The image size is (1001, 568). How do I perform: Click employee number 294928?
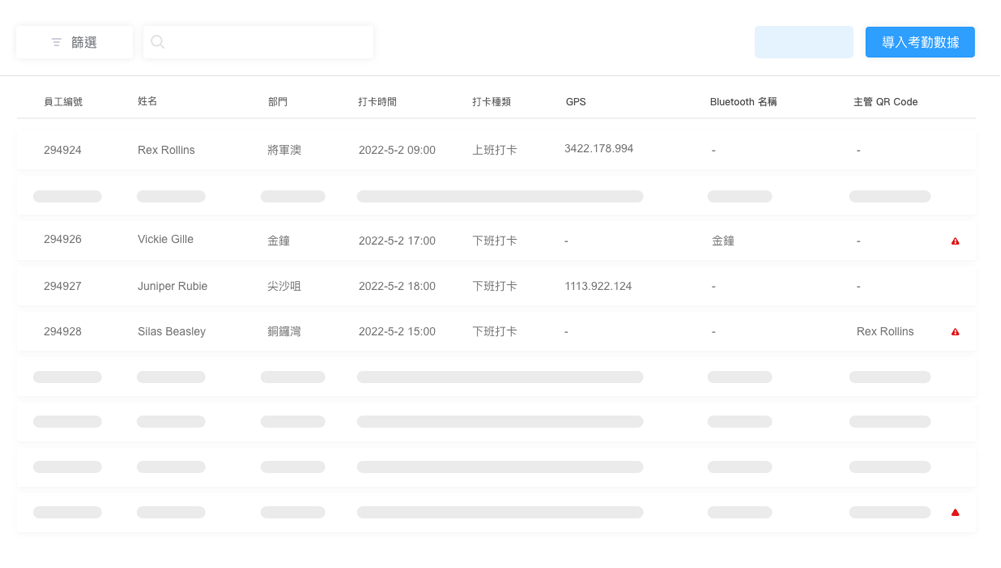[x=63, y=331]
